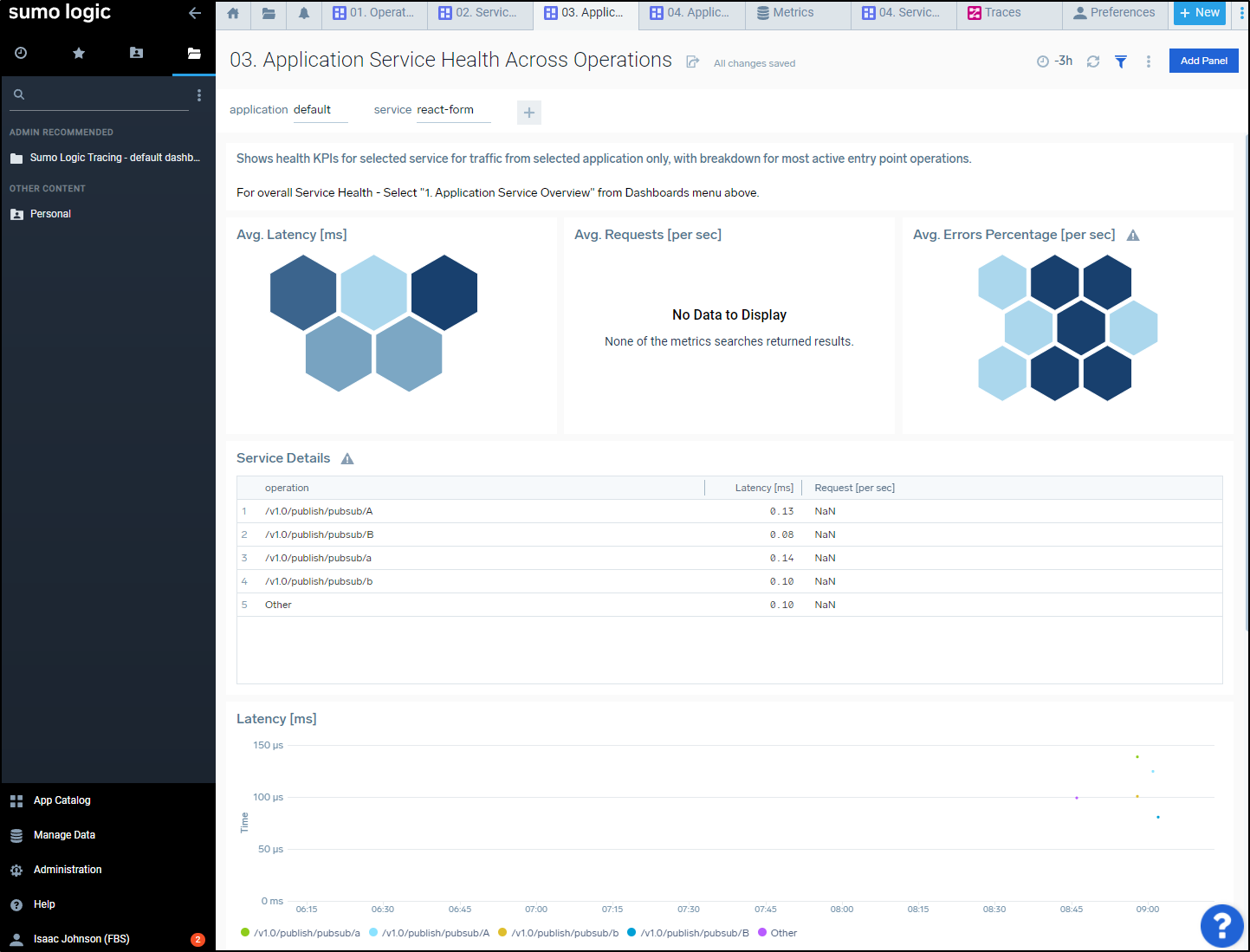Collapse the left navigation with the back arrow
The width and height of the screenshot is (1250, 952).
(195, 13)
